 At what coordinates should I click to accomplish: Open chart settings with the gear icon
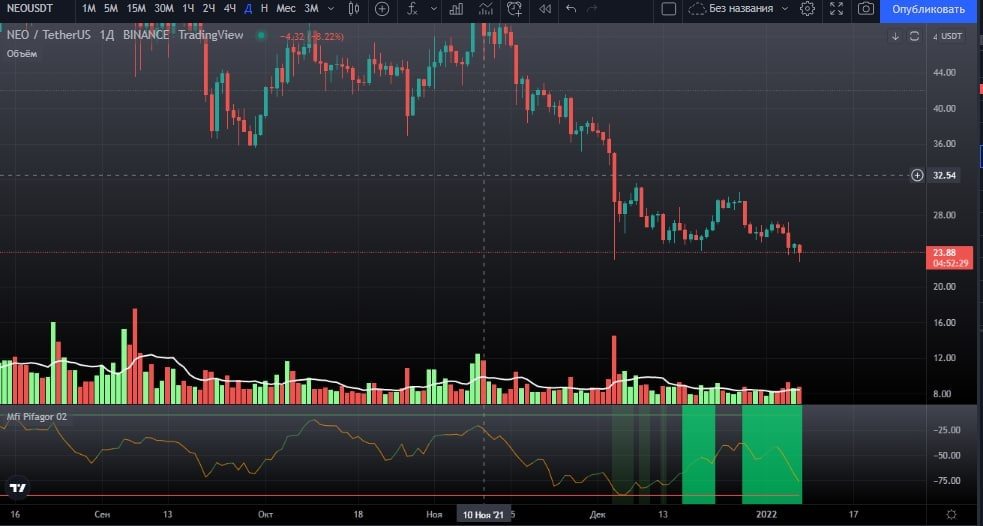point(807,9)
